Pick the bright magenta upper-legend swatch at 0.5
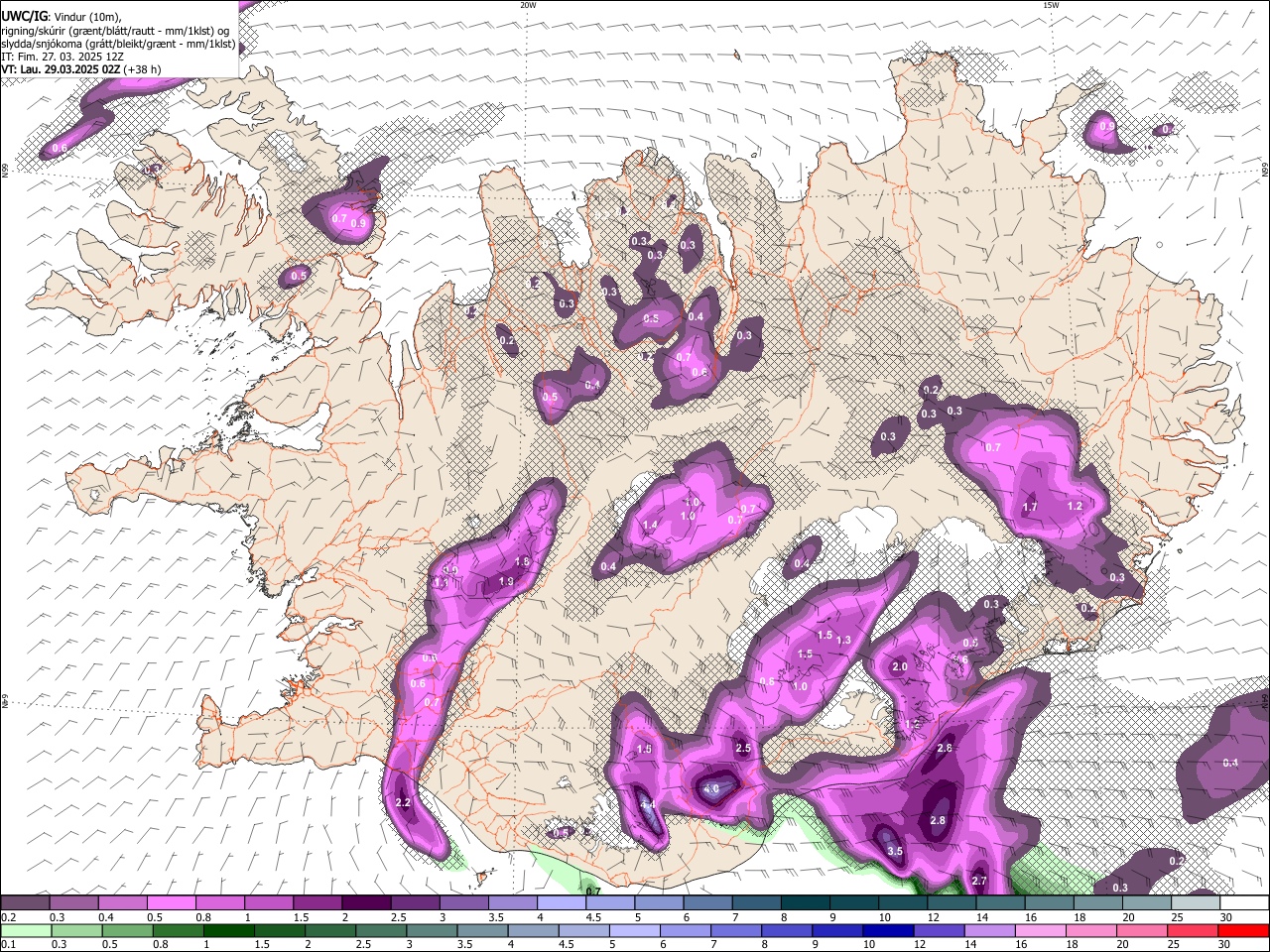Screen dimensions: 1270x952 [172, 903]
